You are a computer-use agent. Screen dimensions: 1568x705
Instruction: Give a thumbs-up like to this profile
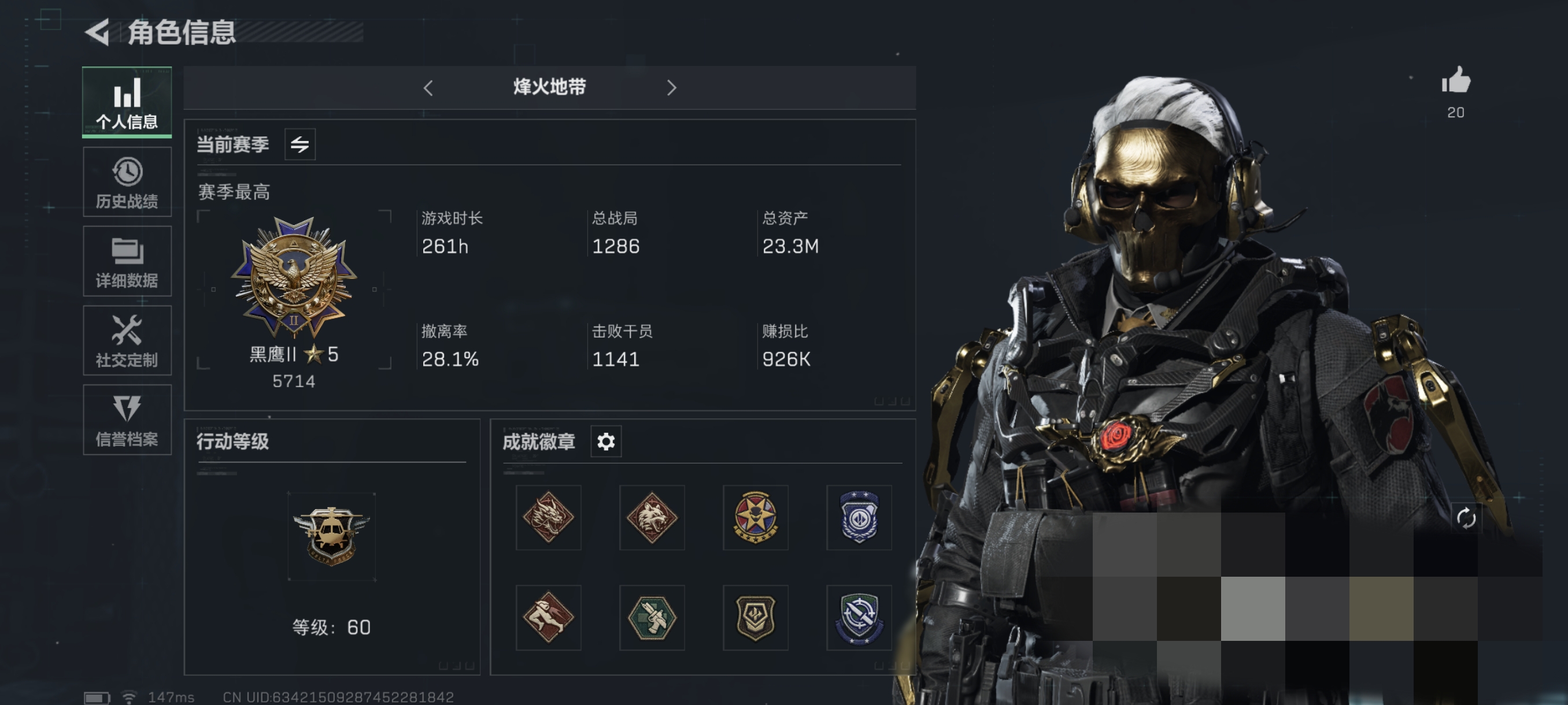[x=1455, y=81]
